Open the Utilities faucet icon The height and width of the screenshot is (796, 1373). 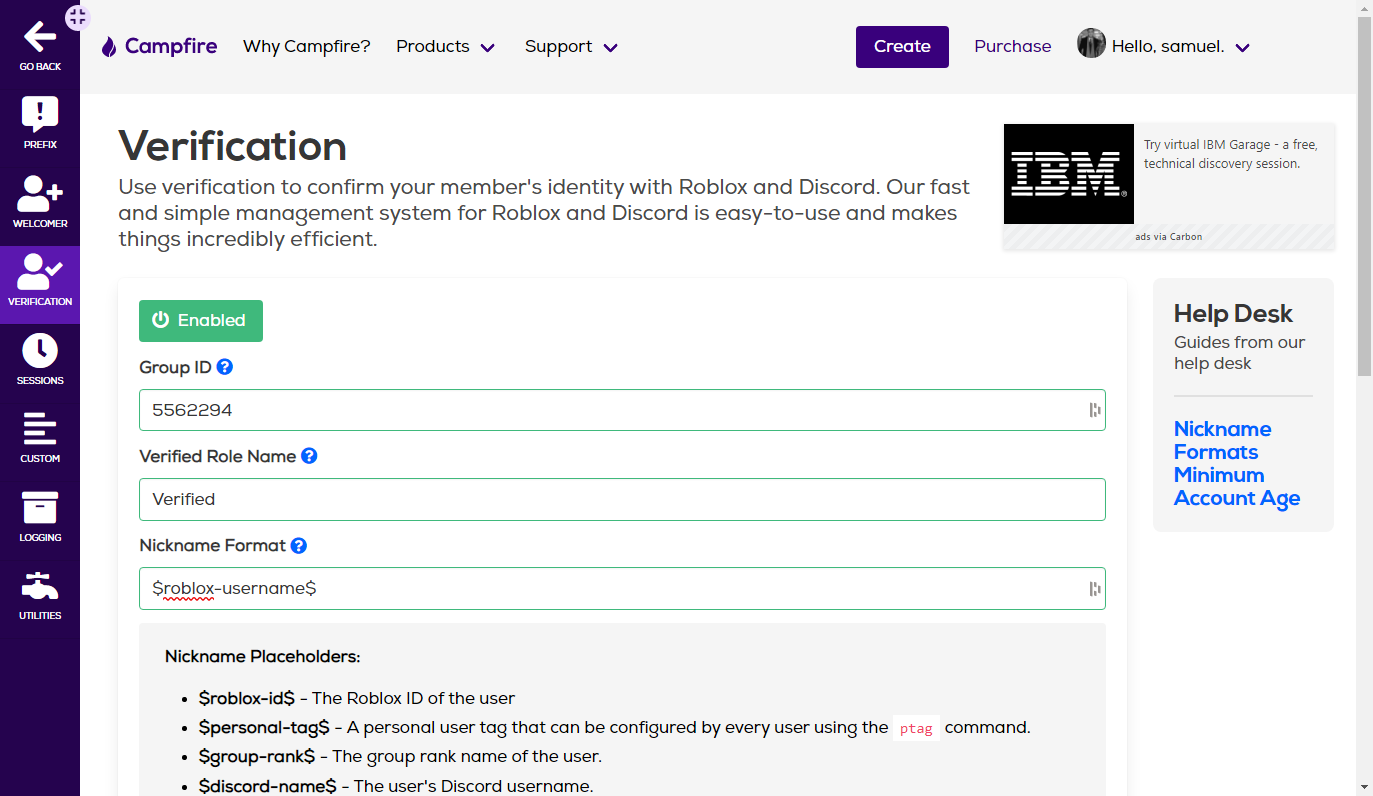(40, 586)
